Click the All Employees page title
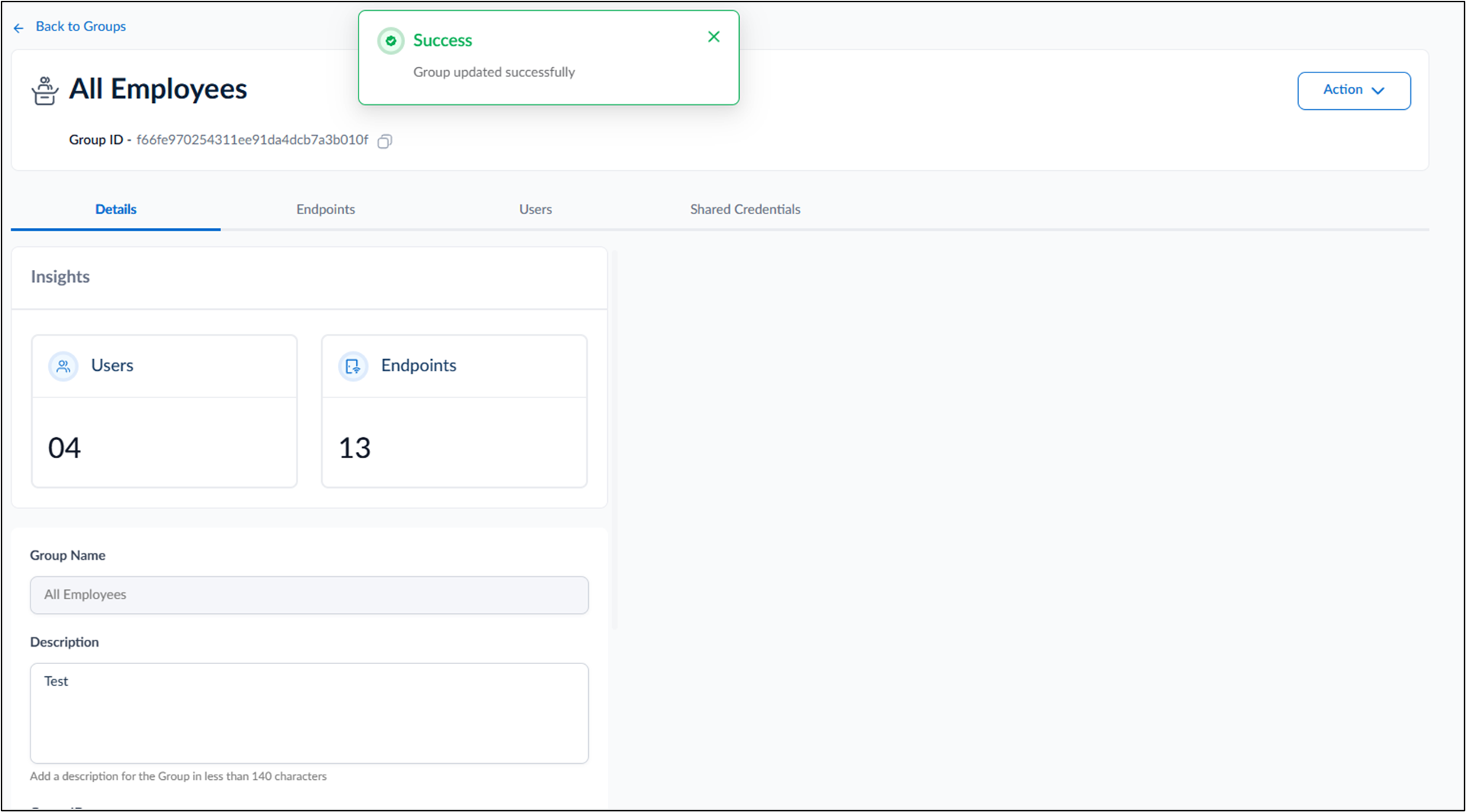 tap(158, 89)
